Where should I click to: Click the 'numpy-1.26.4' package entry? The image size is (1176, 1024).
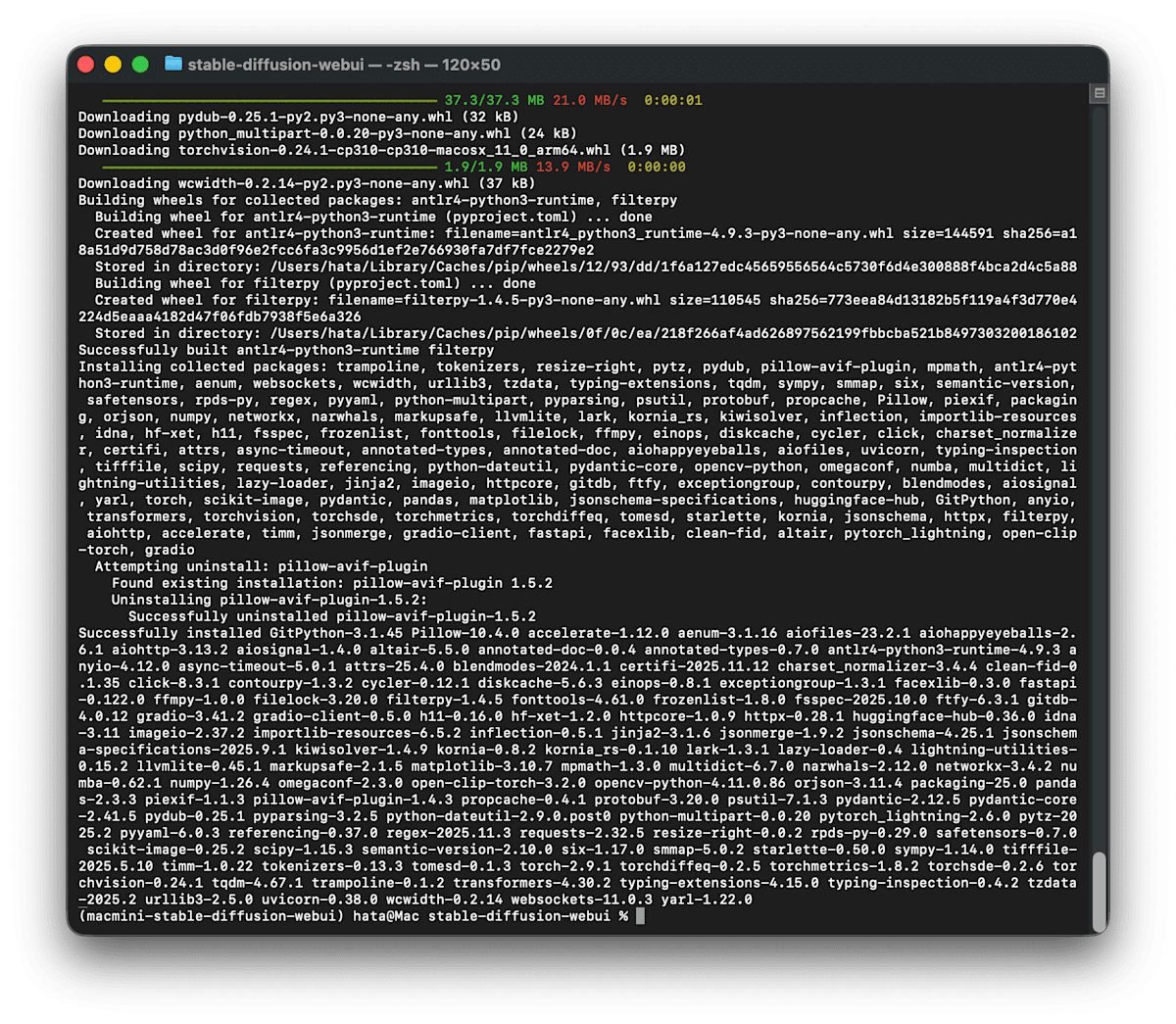point(220,783)
